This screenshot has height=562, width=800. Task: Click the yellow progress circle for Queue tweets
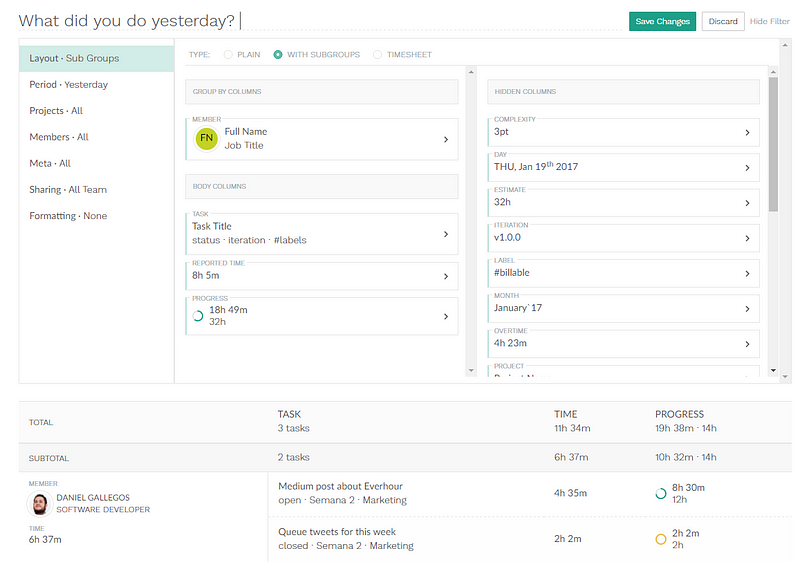(660, 539)
